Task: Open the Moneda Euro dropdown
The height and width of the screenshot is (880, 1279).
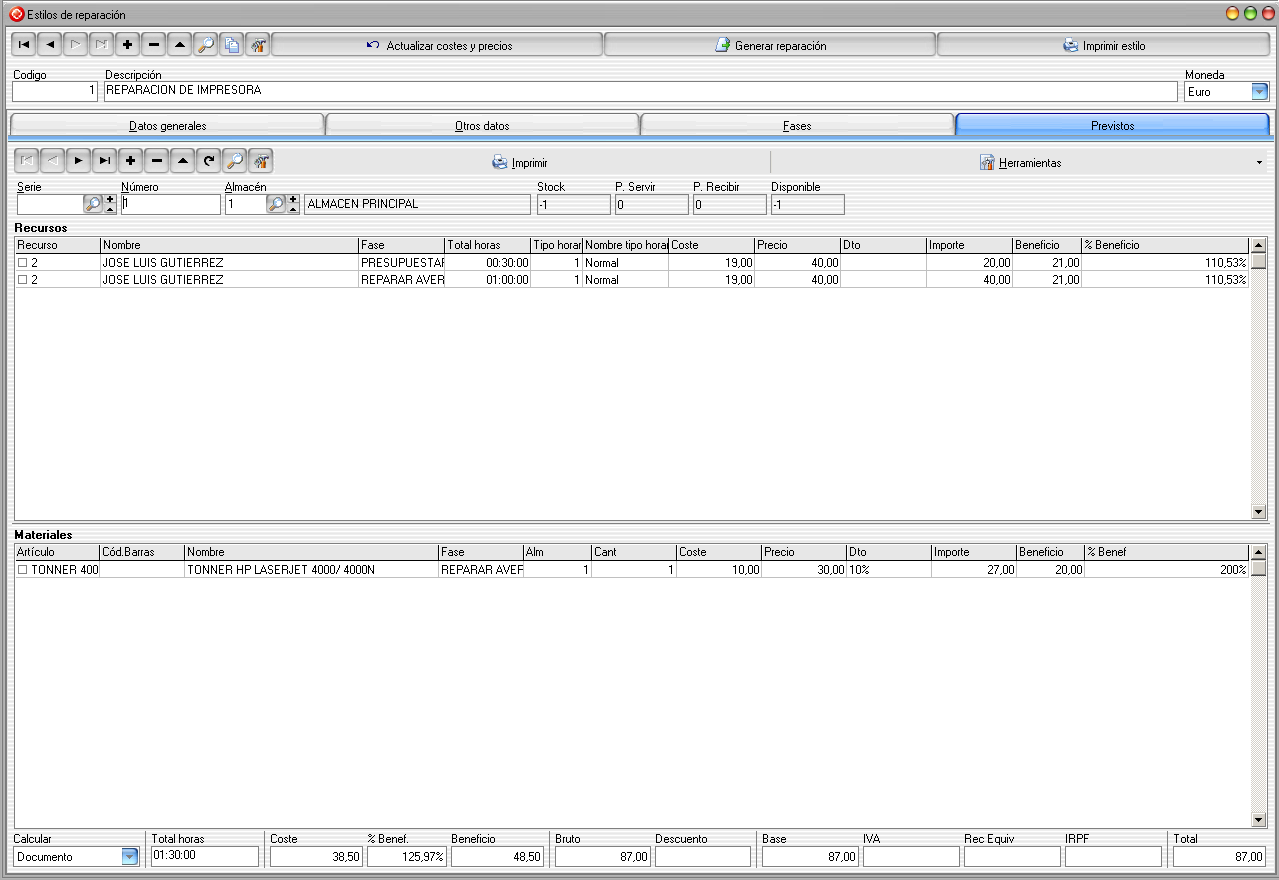Action: coord(1260,92)
